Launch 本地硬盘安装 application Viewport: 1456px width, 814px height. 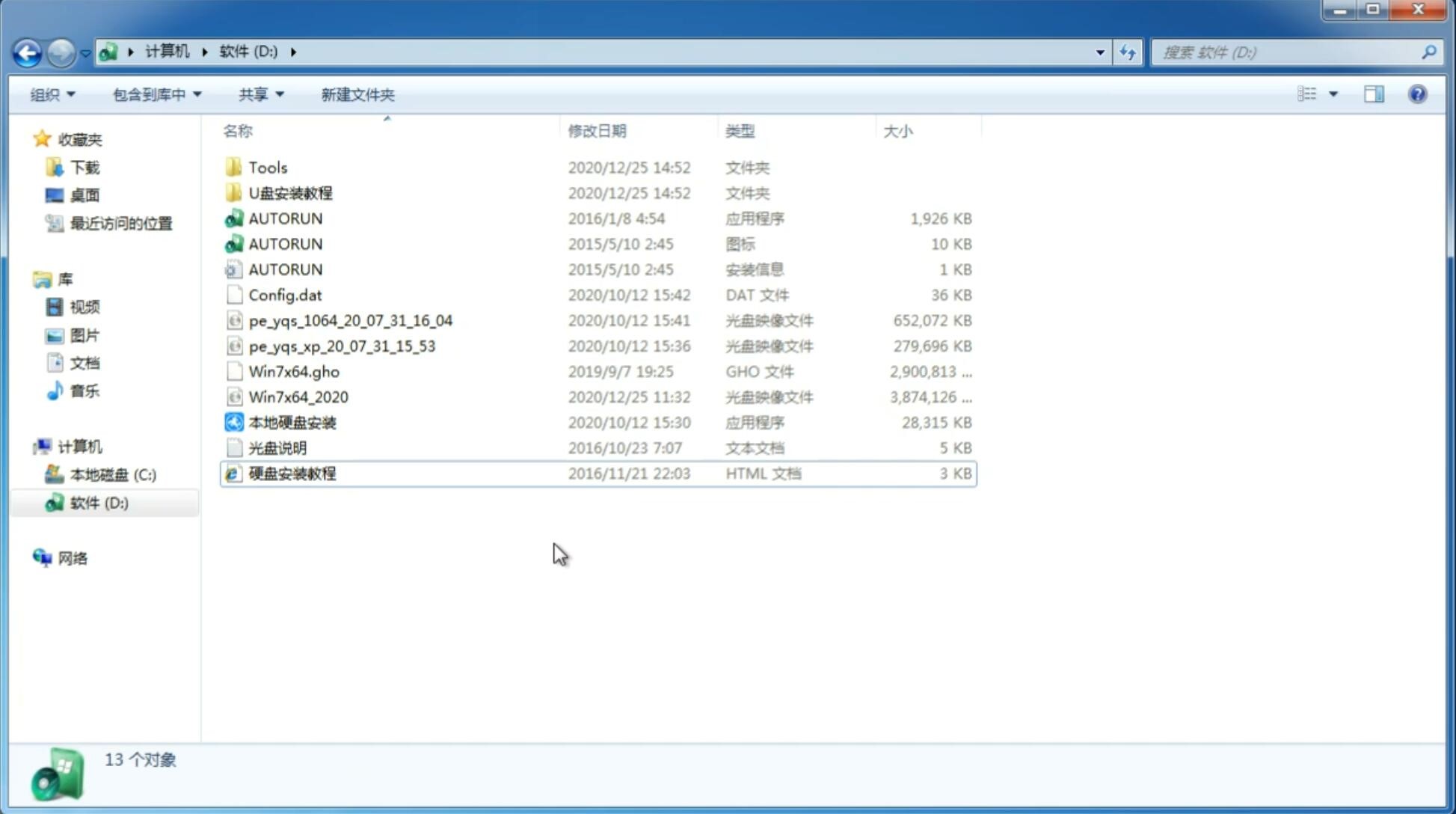[x=292, y=422]
